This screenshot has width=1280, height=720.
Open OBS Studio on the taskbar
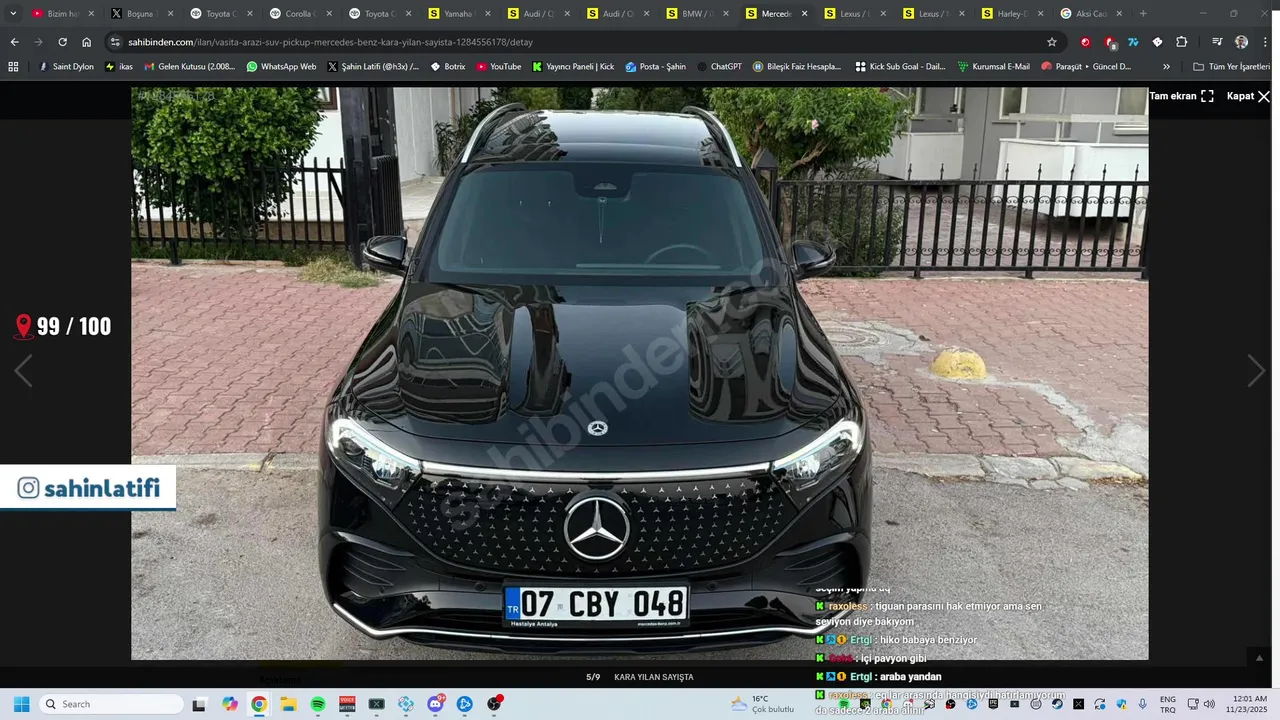pyautogui.click(x=494, y=704)
